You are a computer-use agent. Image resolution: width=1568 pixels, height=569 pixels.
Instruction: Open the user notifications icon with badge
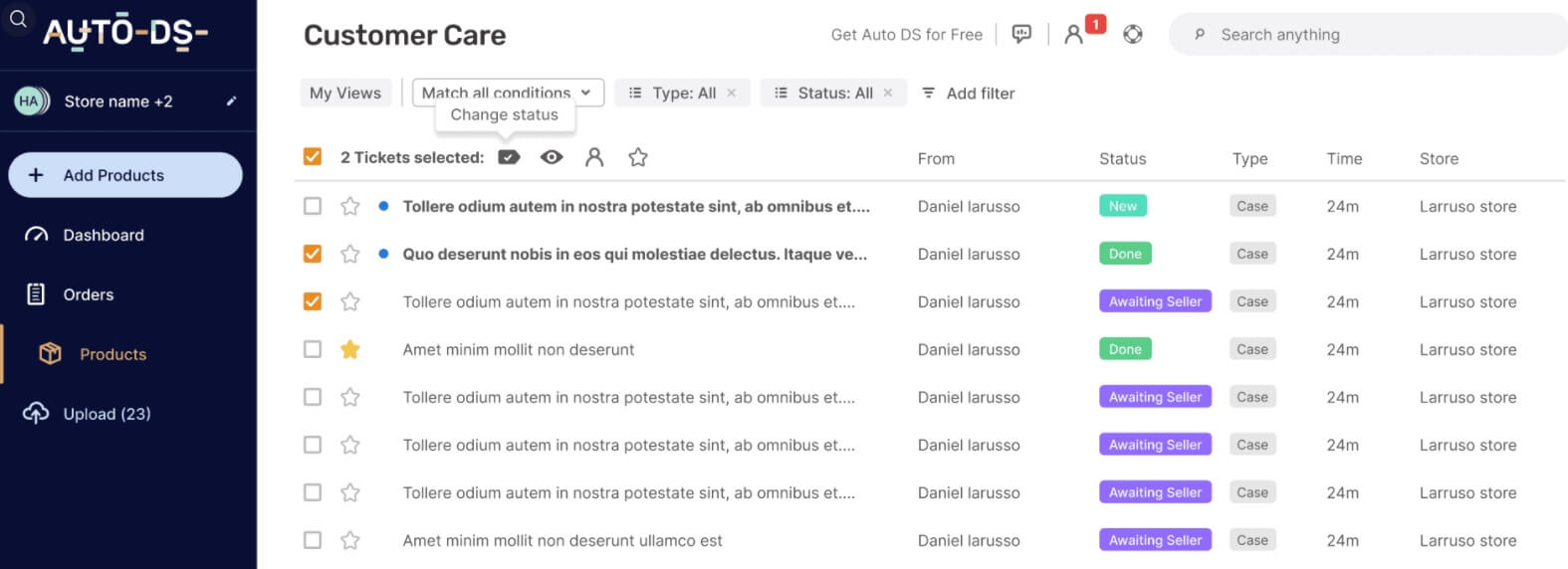pyautogui.click(x=1074, y=35)
